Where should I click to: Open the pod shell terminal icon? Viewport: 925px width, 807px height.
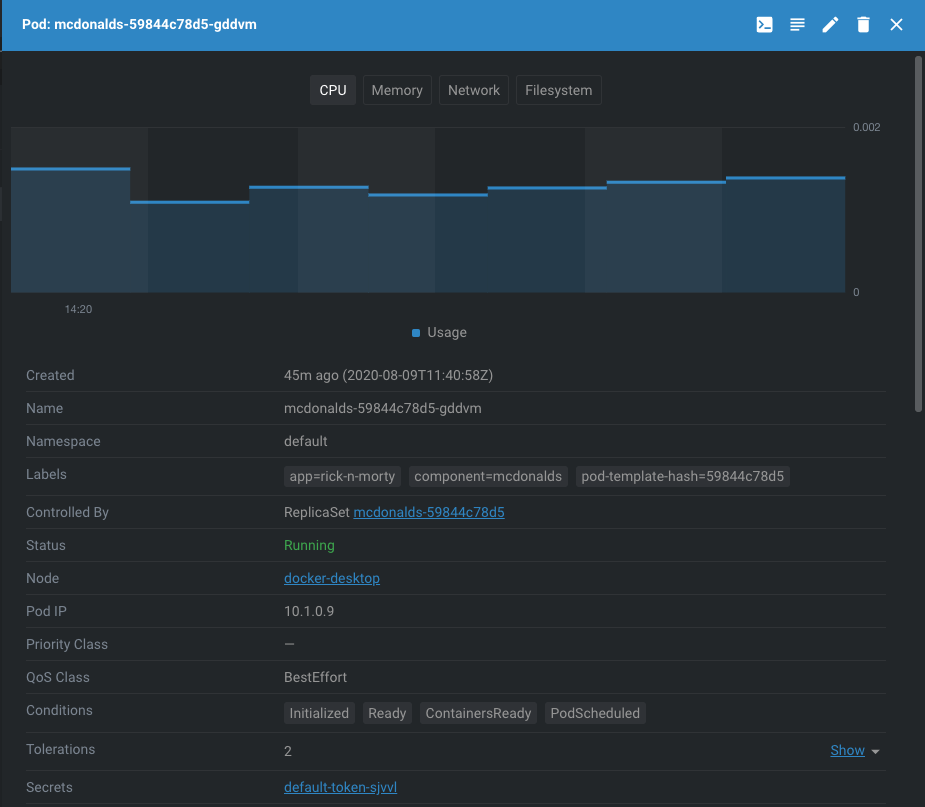click(x=764, y=24)
